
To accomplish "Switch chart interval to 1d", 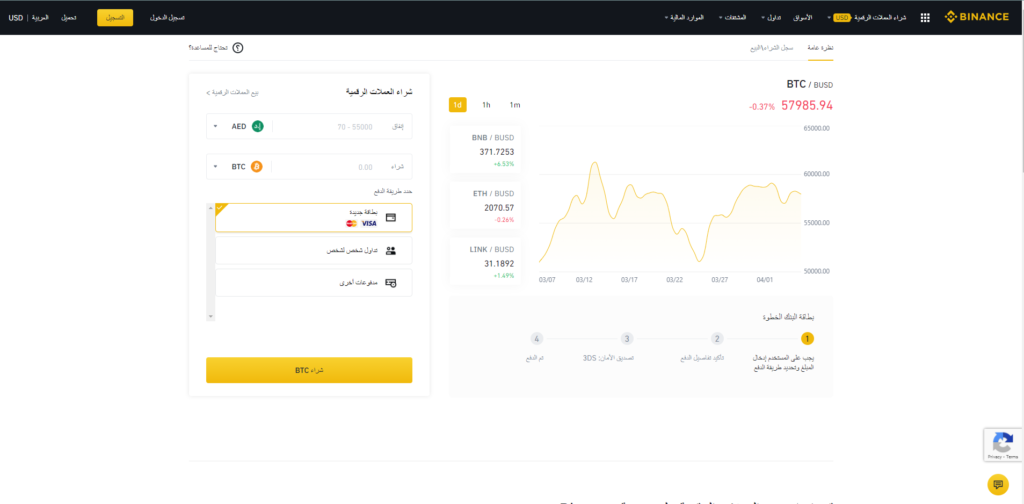I will (x=458, y=104).
